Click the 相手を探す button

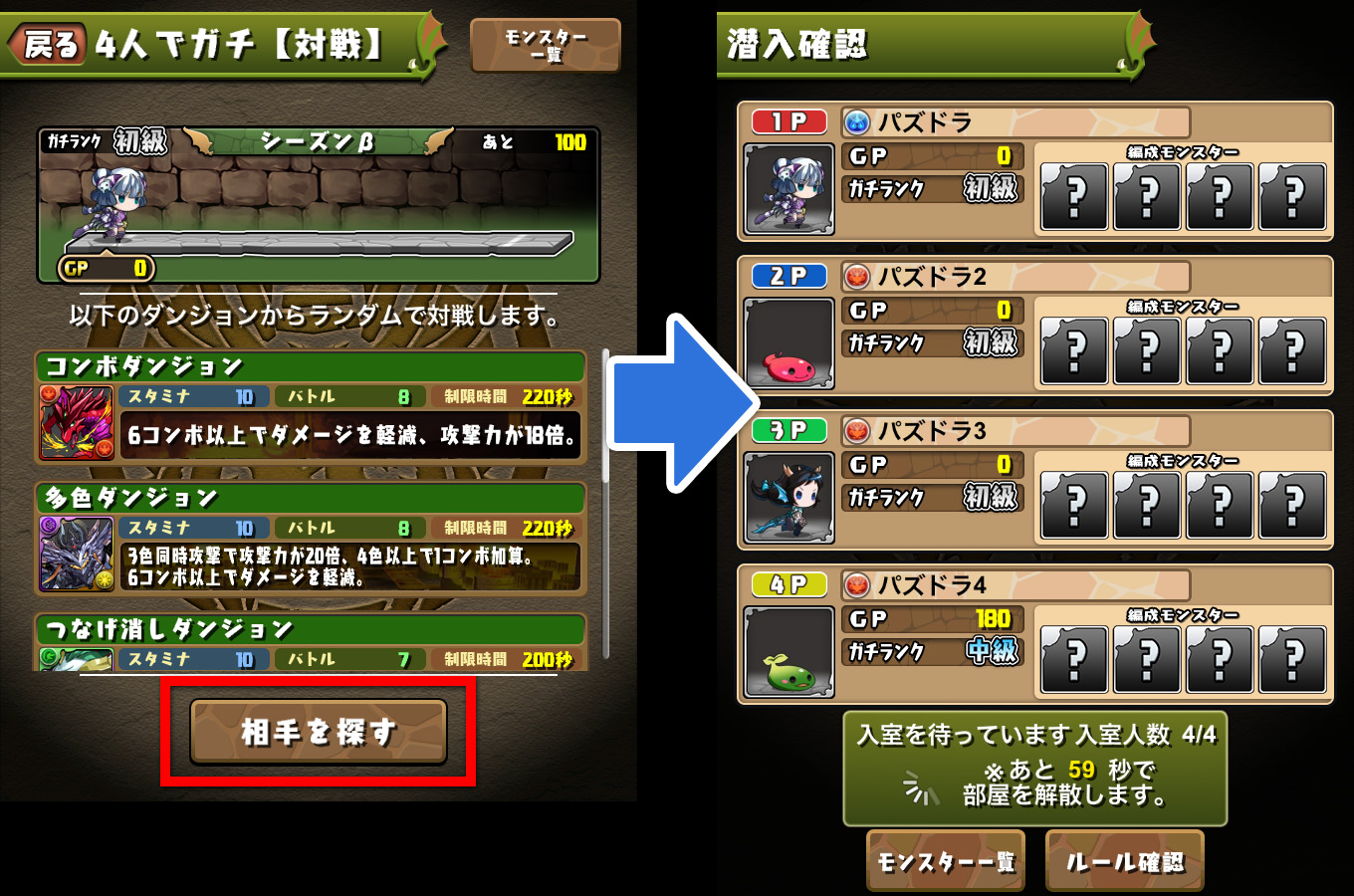coord(319,732)
